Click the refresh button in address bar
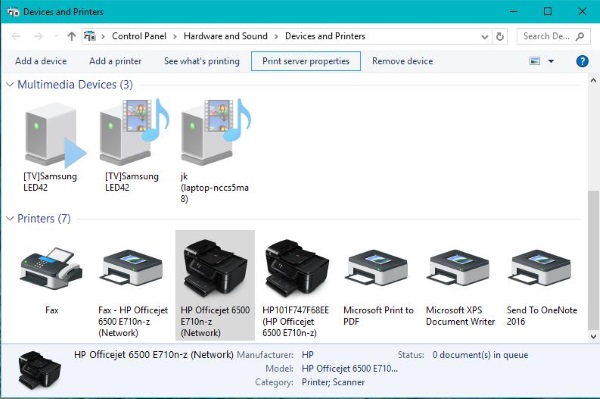The width and height of the screenshot is (600, 399). [500, 37]
